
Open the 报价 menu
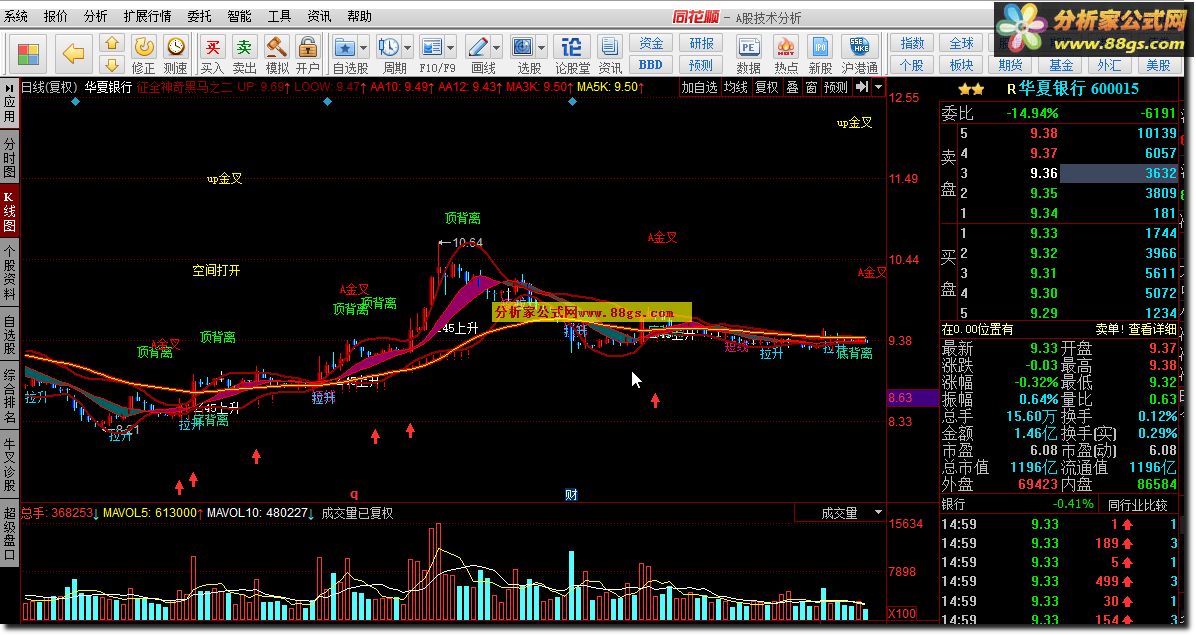[x=56, y=16]
